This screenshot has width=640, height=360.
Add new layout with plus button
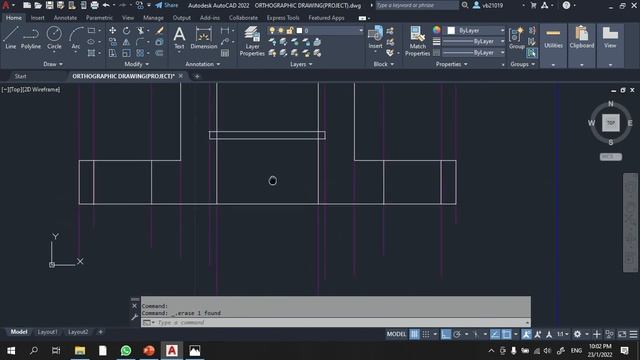click(x=100, y=332)
